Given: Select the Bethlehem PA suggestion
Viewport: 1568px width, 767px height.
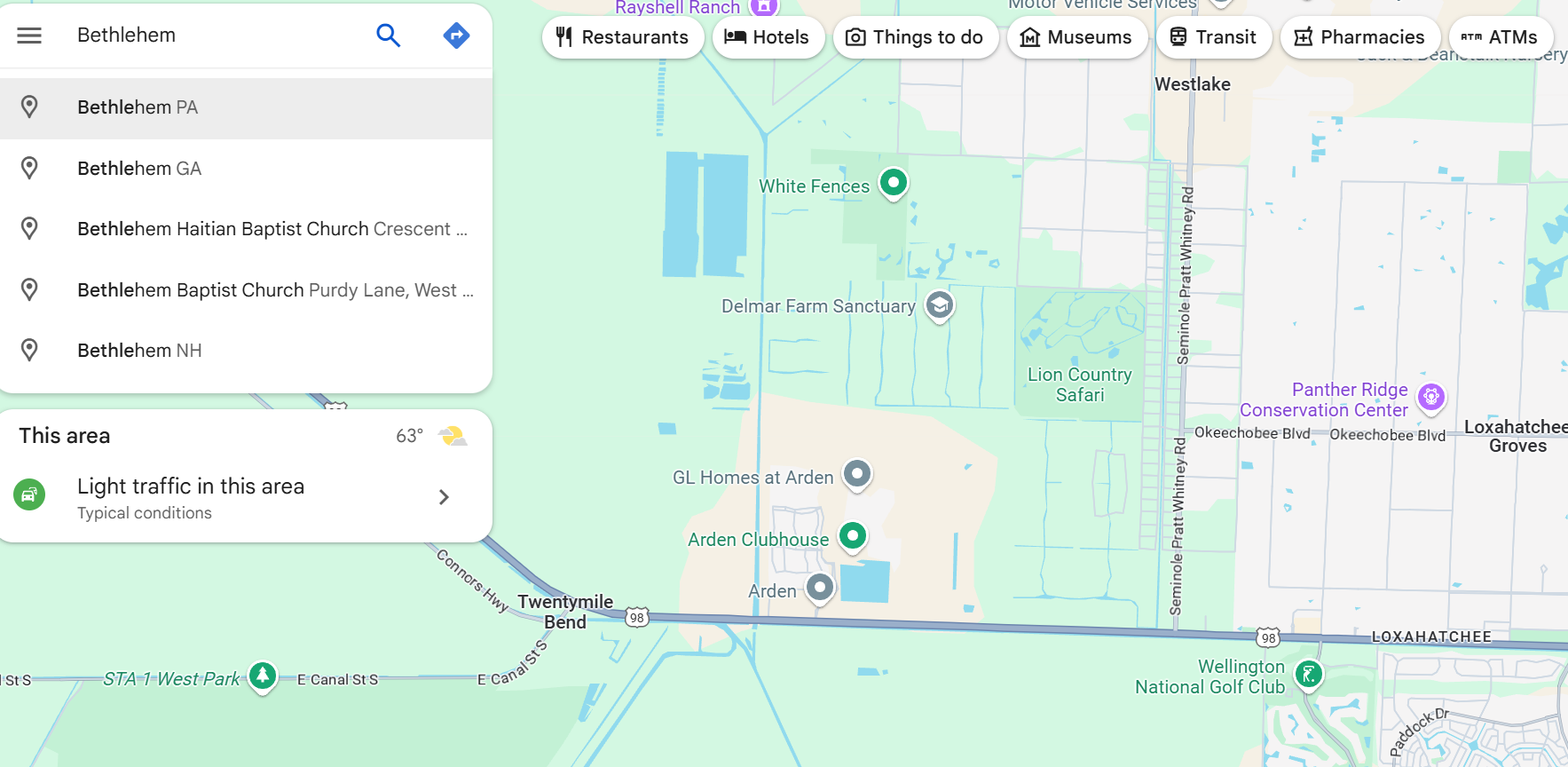Looking at the screenshot, I should (x=246, y=107).
